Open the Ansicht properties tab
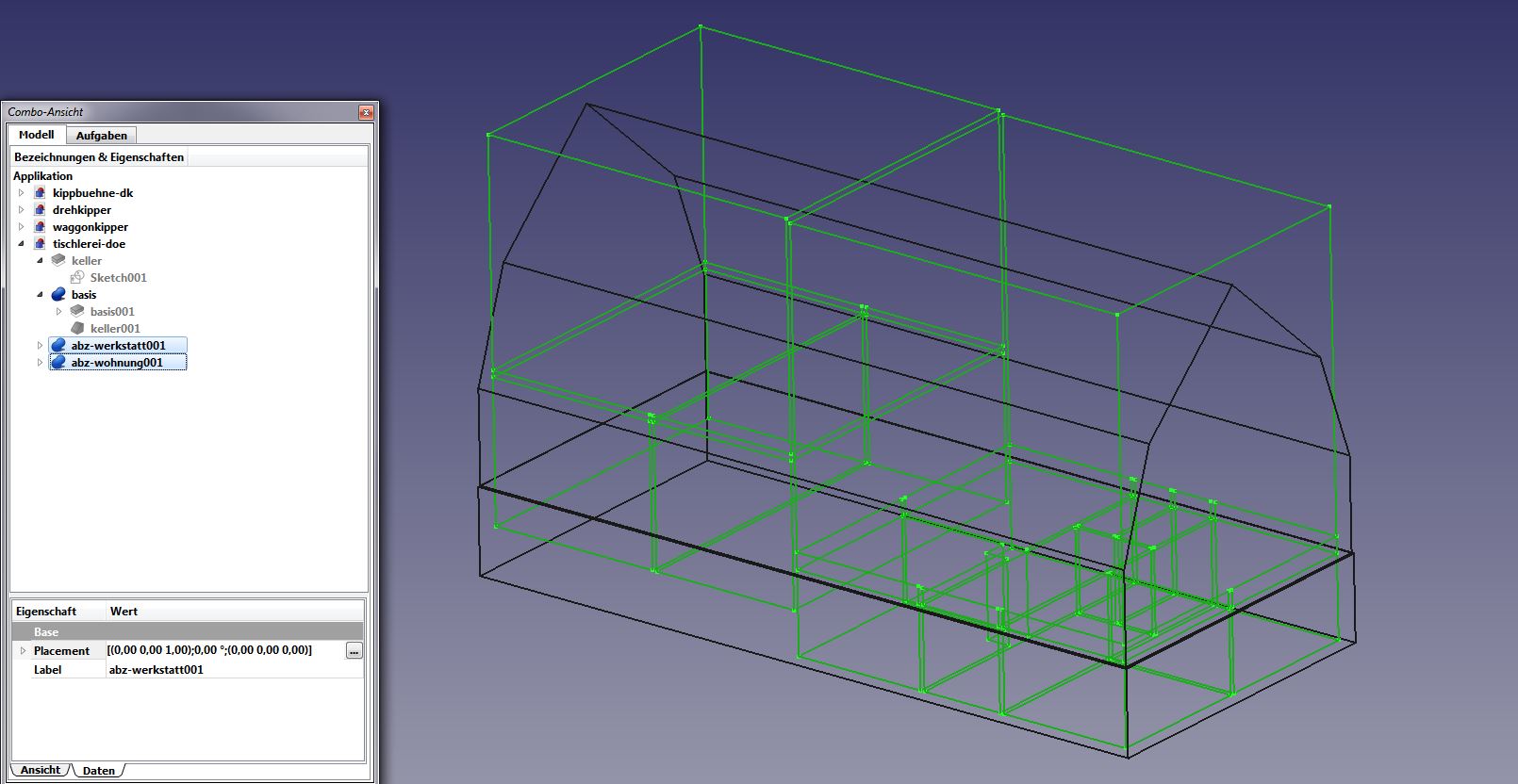This screenshot has width=1518, height=784. click(40, 771)
